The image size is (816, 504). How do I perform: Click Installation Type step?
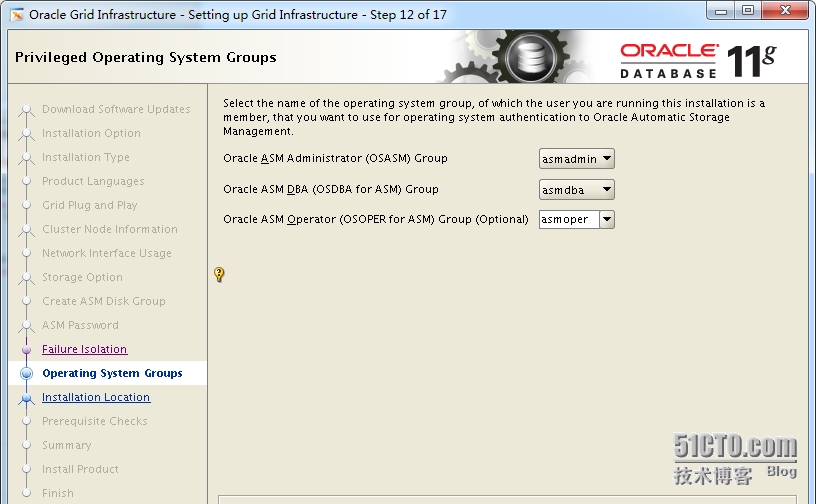(85, 157)
